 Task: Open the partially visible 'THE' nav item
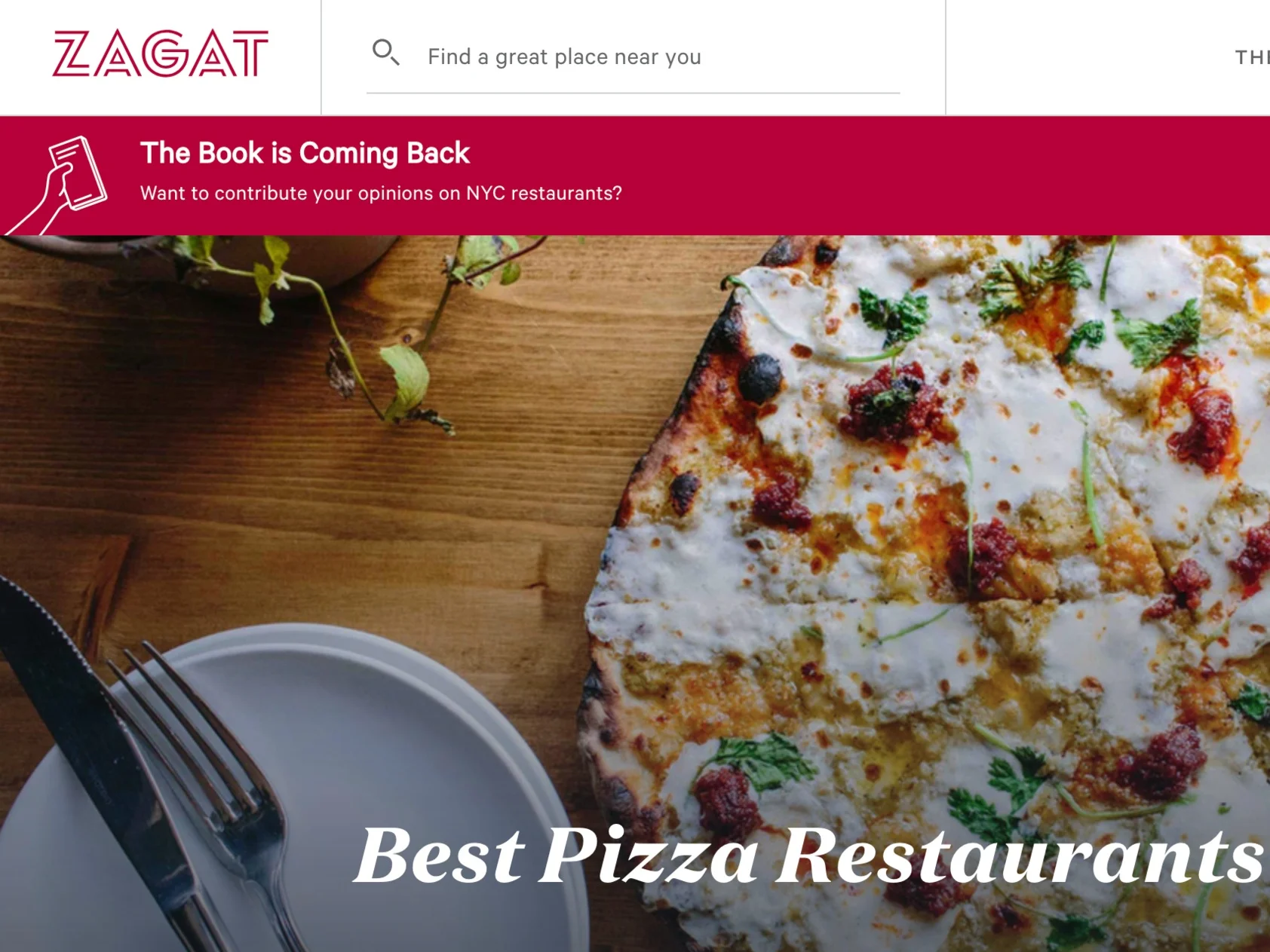[x=1252, y=57]
